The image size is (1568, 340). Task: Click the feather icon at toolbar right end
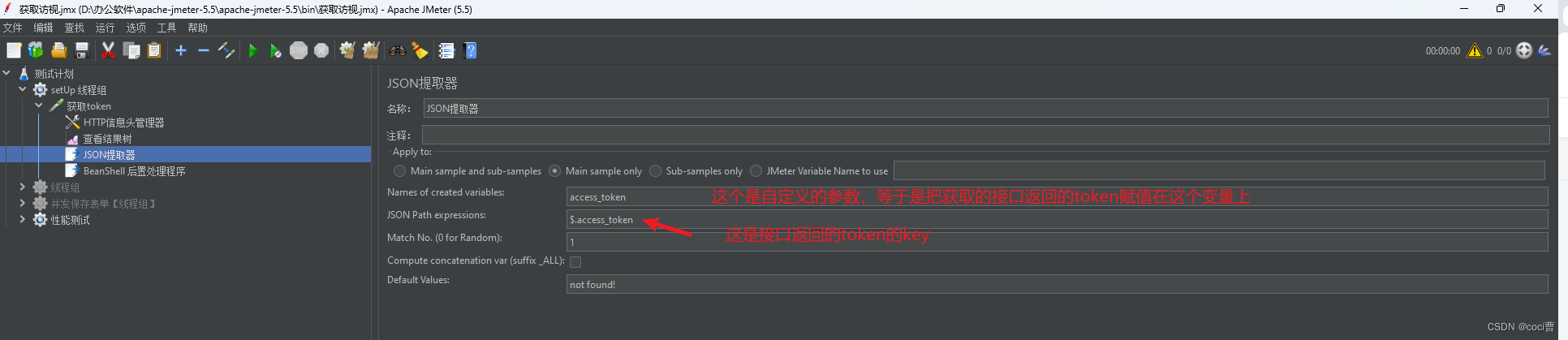pos(1544,50)
